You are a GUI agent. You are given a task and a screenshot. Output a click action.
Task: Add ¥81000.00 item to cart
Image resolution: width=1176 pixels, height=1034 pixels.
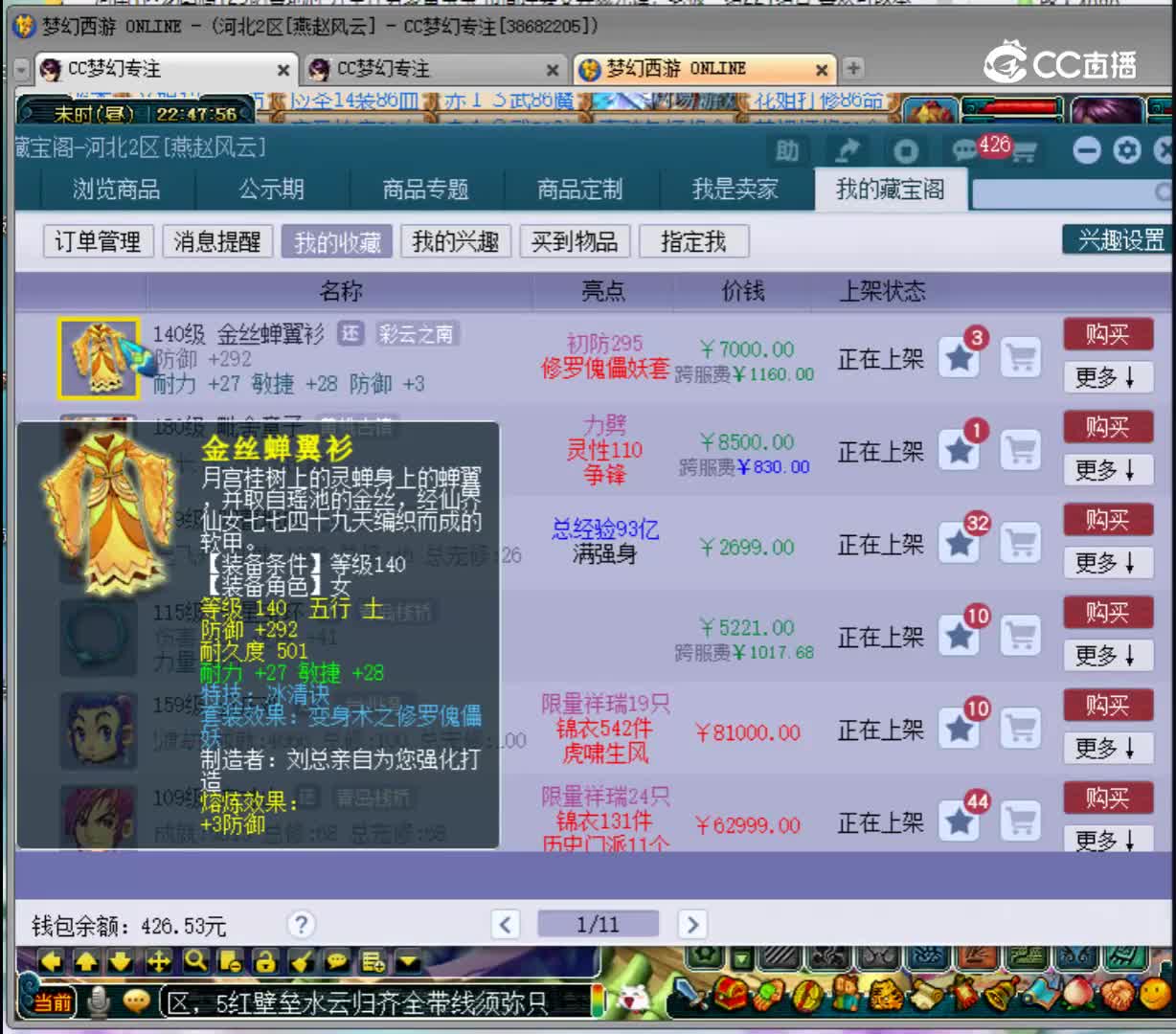pyautogui.click(x=1021, y=728)
